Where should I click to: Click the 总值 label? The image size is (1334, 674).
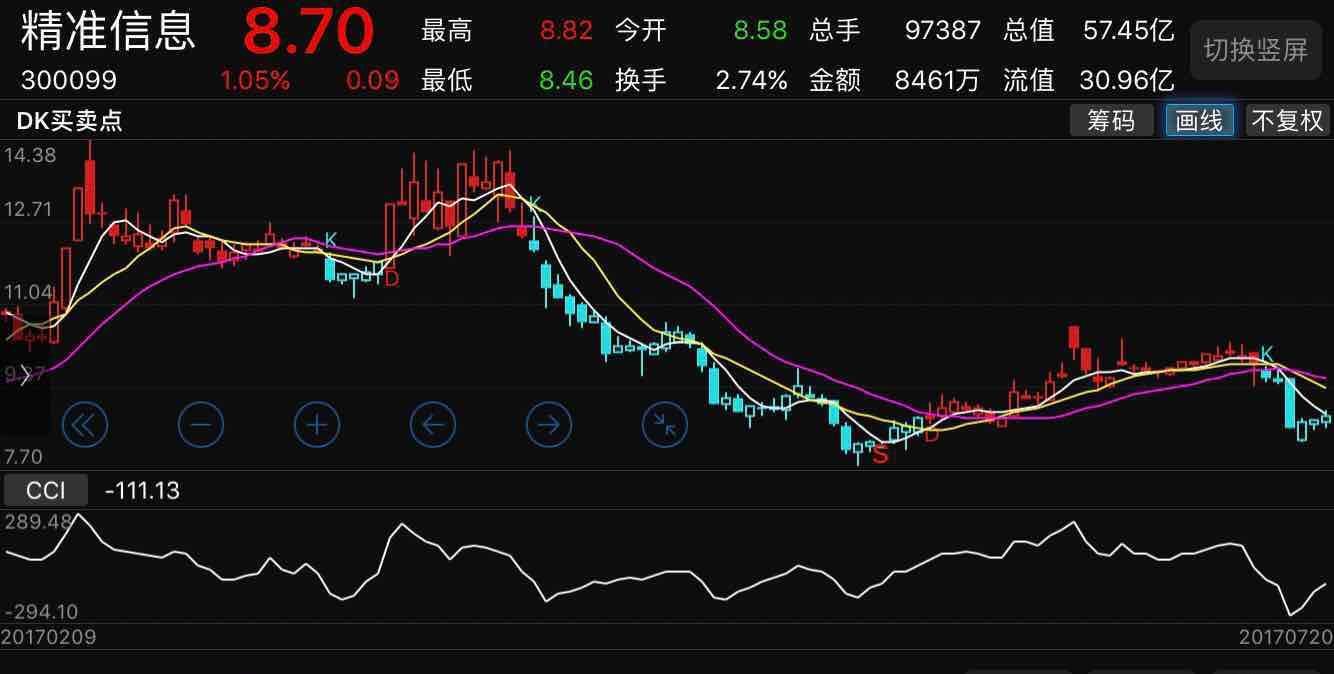click(x=1029, y=30)
